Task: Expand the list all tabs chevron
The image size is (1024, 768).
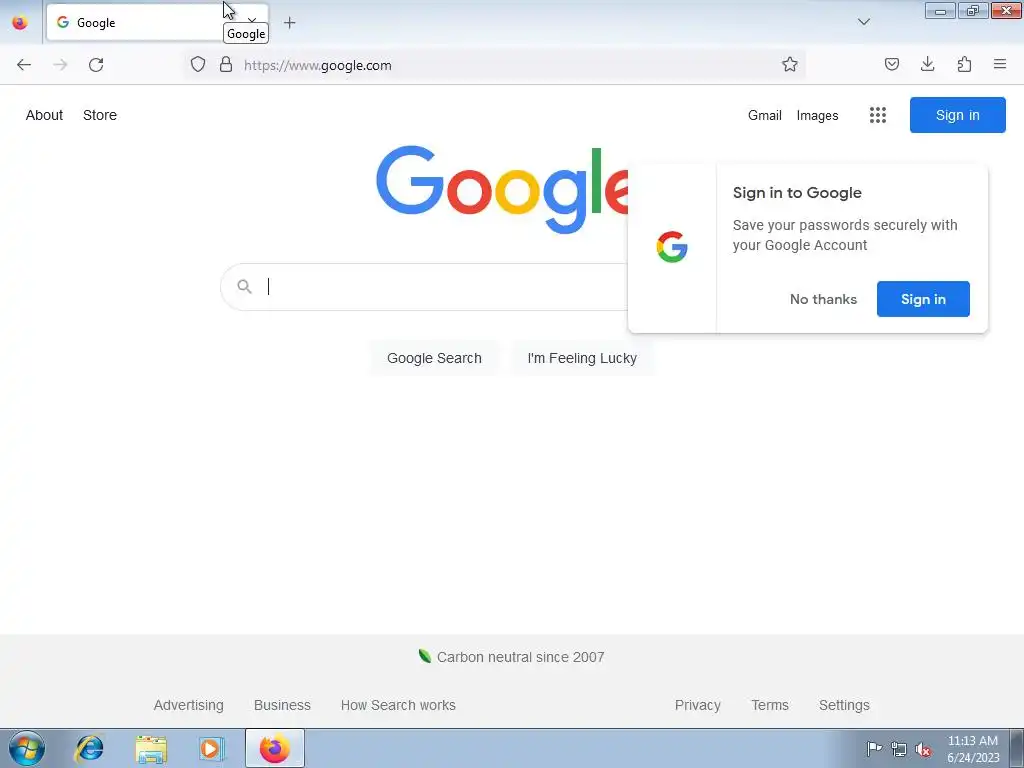Action: pos(863,22)
